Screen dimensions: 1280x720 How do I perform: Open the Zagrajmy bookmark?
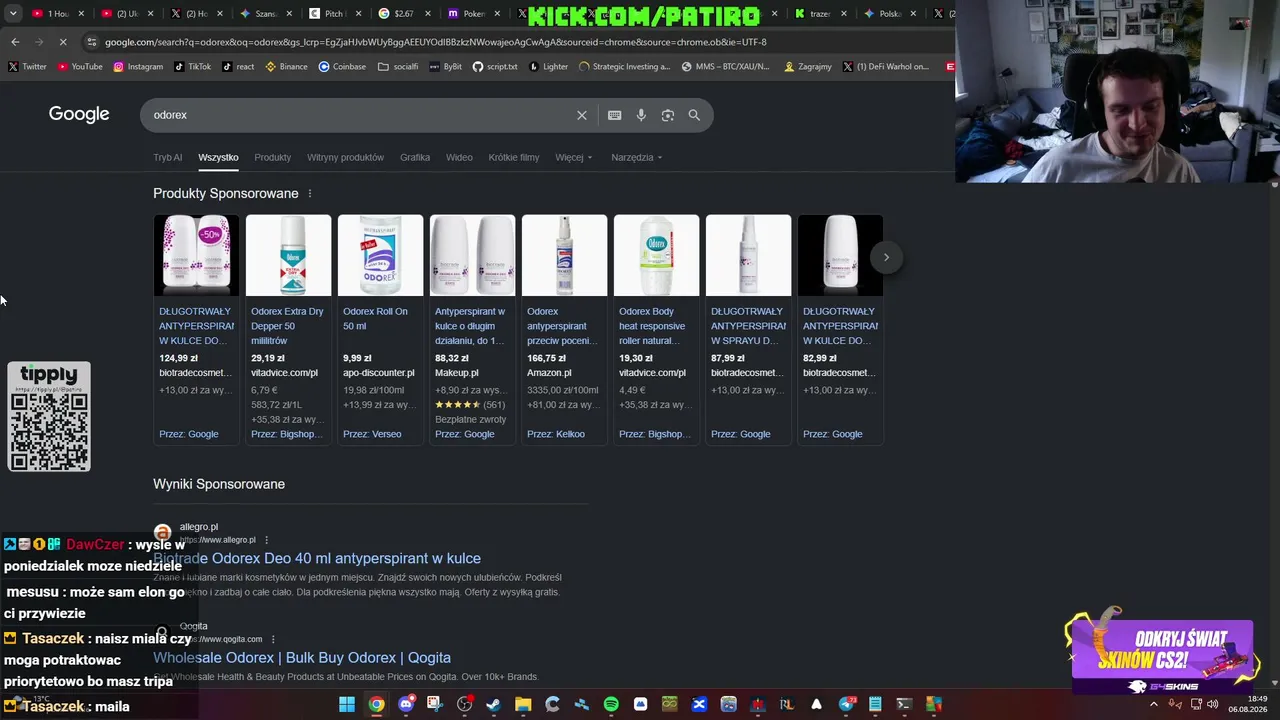(808, 67)
